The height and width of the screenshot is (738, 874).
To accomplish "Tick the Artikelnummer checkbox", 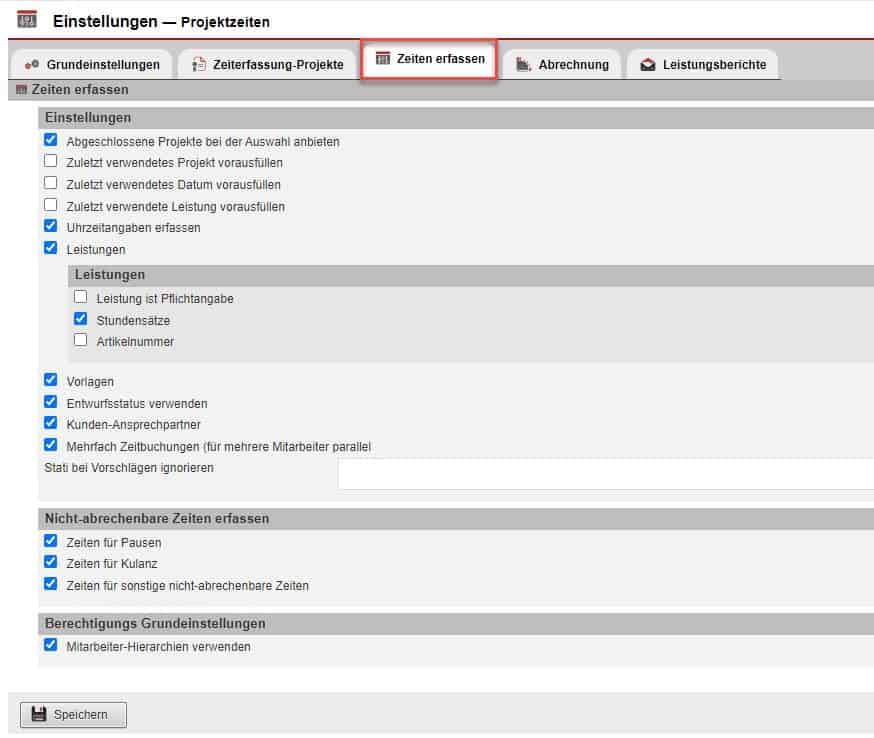I will tap(81, 341).
